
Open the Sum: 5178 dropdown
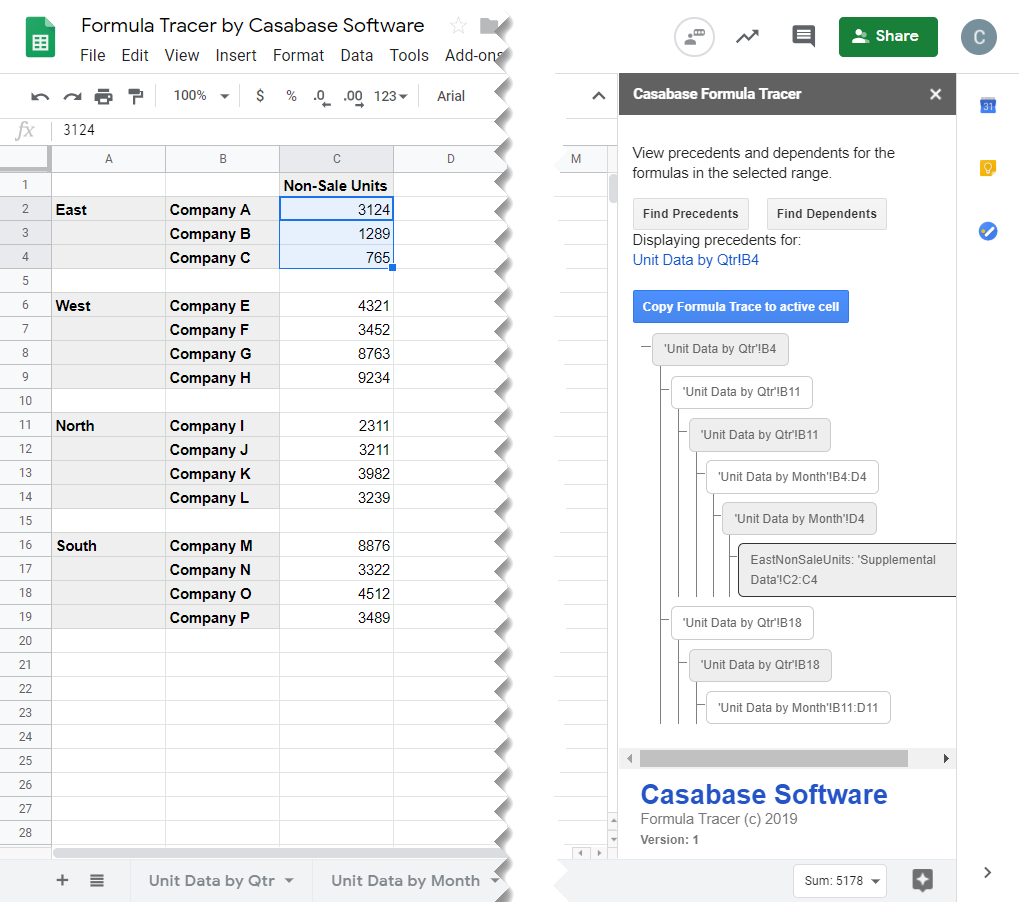[x=839, y=881]
